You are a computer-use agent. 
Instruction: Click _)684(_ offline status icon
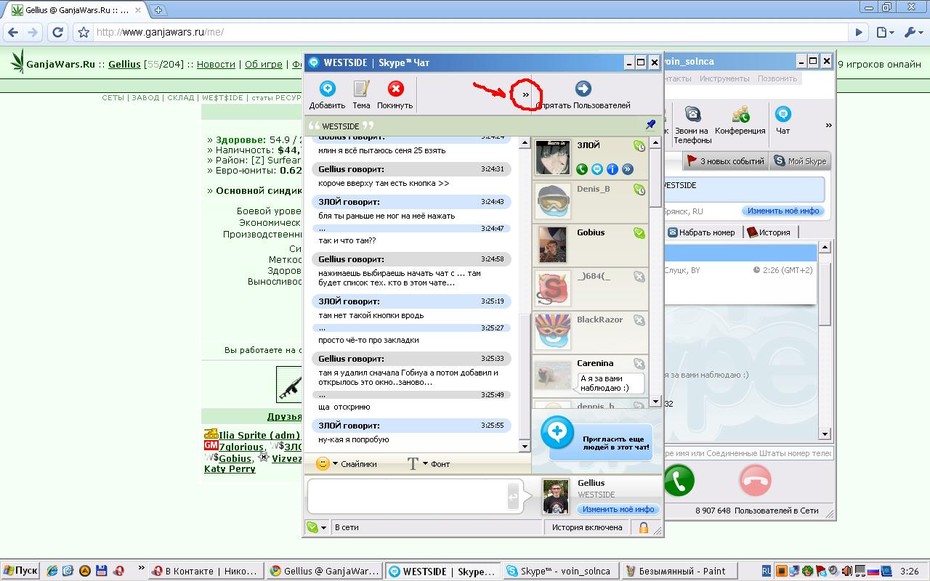coord(639,276)
